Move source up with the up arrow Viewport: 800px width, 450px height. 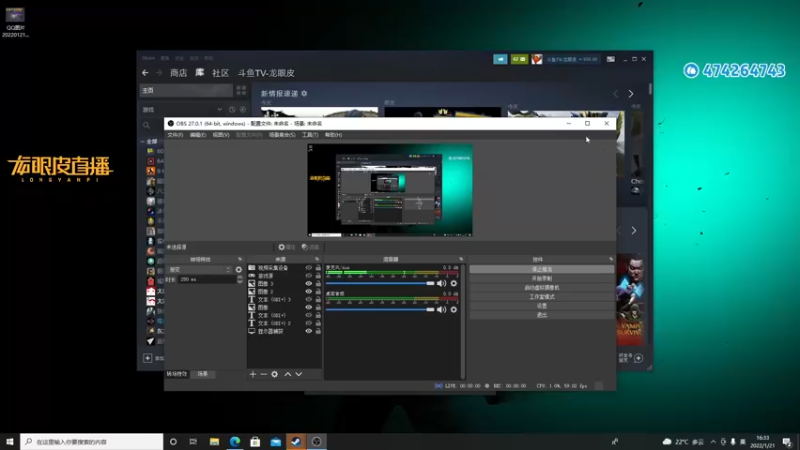point(288,374)
